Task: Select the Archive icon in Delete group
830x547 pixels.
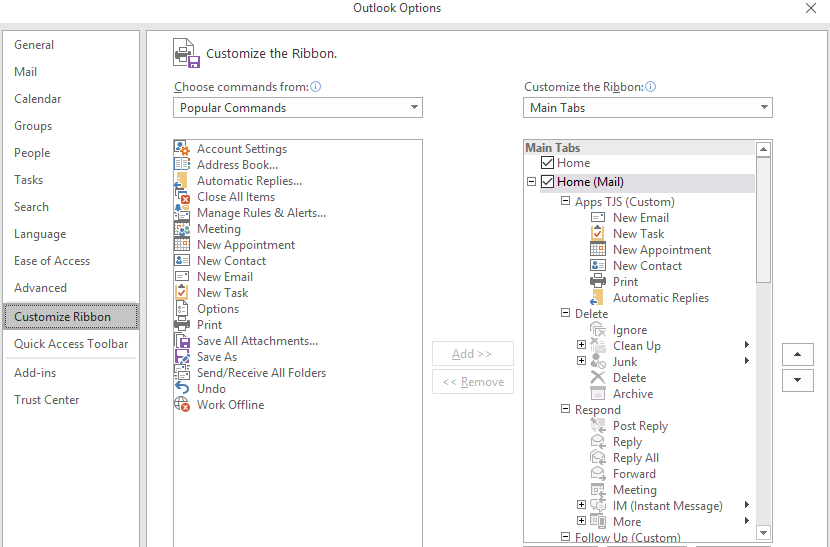Action: click(598, 394)
